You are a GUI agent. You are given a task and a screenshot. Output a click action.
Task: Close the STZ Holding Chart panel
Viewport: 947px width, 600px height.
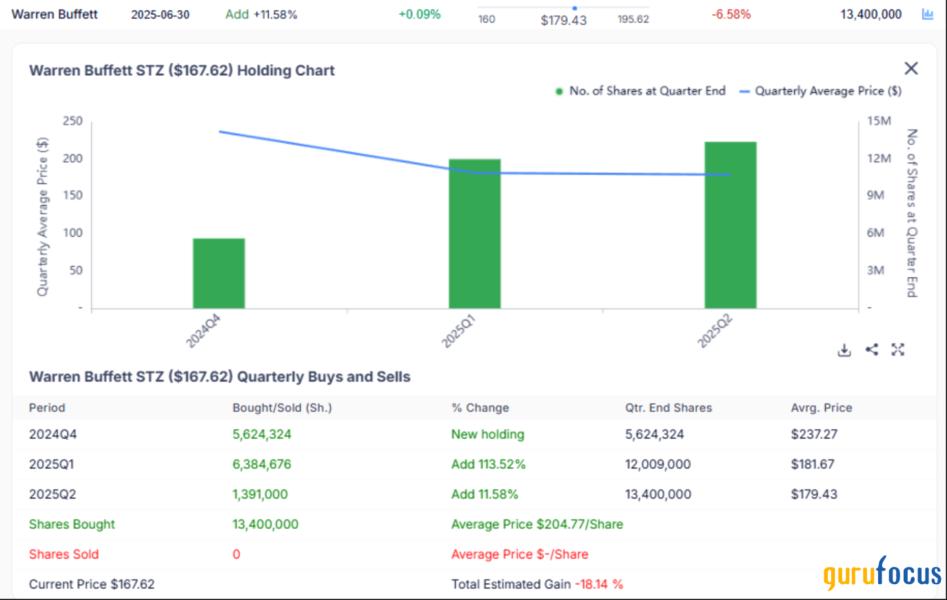point(911,68)
